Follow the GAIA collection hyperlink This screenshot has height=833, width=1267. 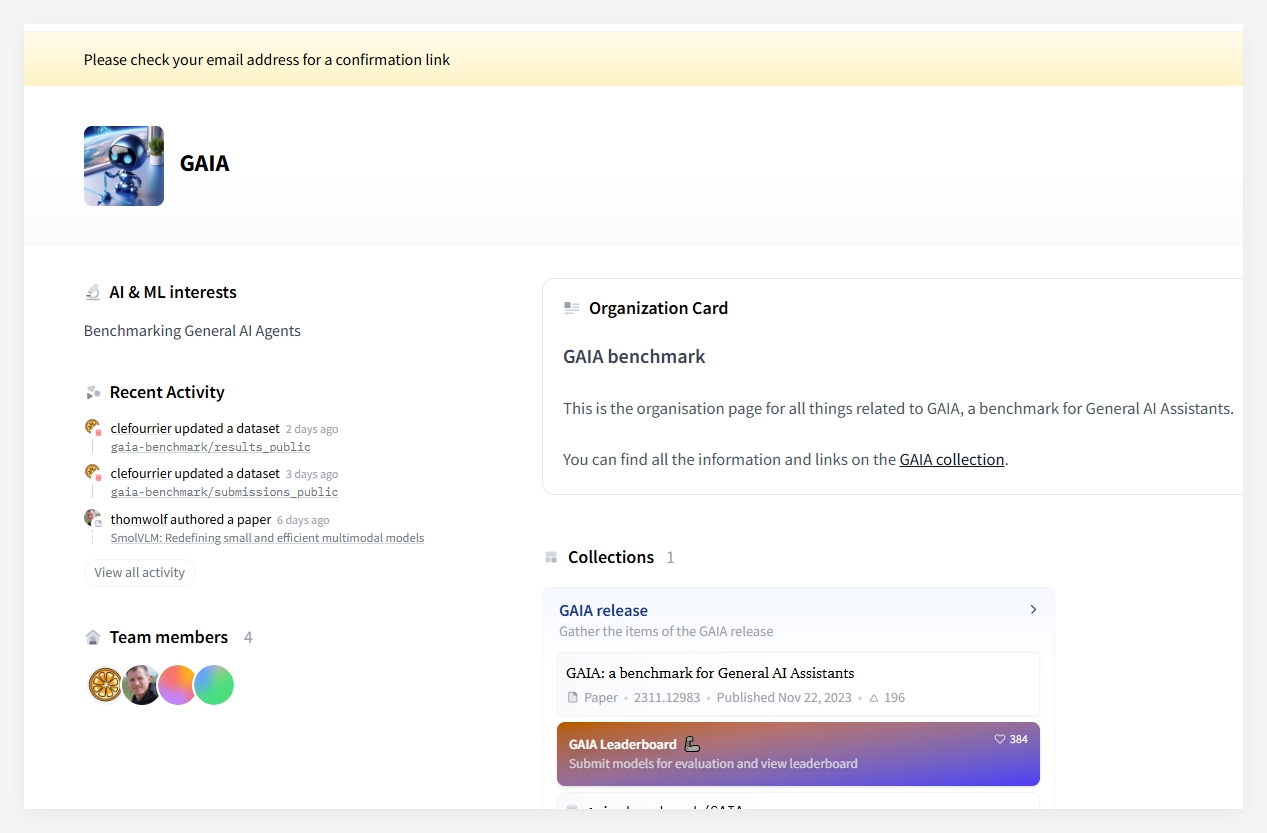(x=951, y=460)
